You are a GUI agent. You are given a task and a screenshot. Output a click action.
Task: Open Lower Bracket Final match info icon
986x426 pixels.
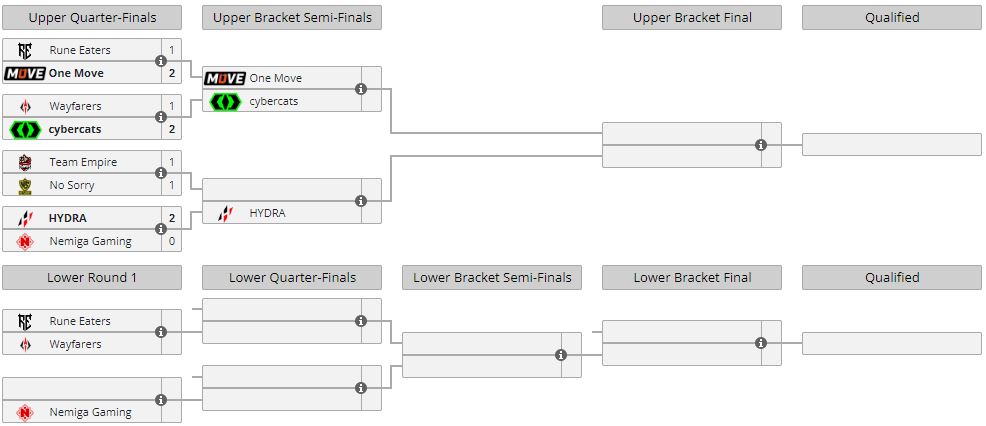click(761, 343)
